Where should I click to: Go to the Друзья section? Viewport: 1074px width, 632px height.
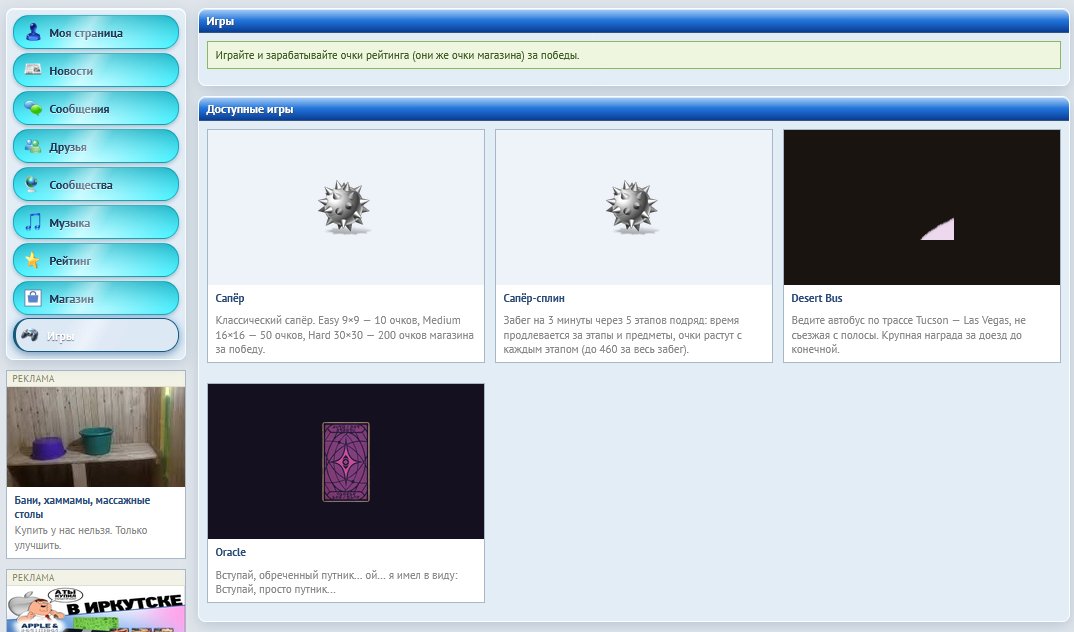click(x=96, y=147)
